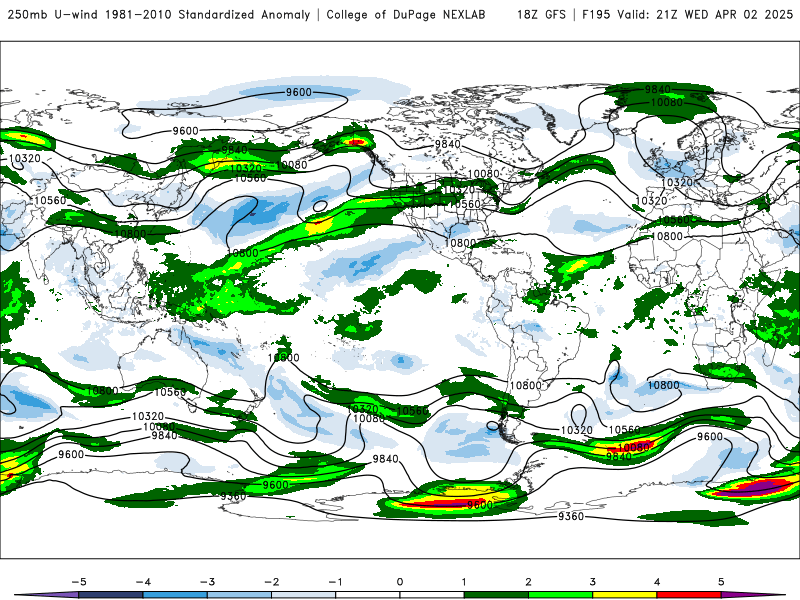Click the '-5' colorbar tick label

(x=79, y=582)
